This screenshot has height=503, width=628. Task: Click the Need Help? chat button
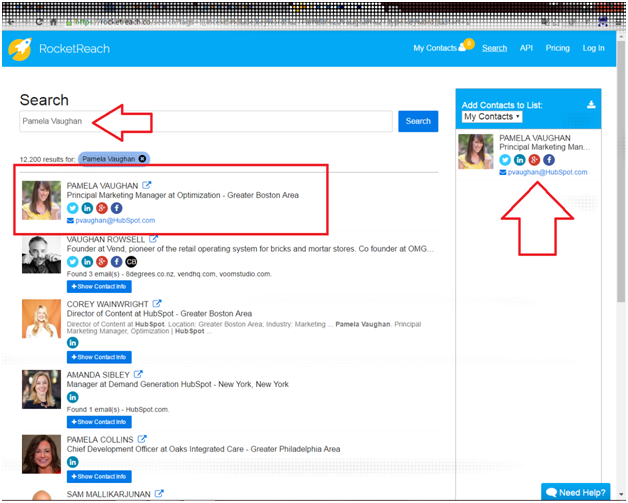coord(576,492)
